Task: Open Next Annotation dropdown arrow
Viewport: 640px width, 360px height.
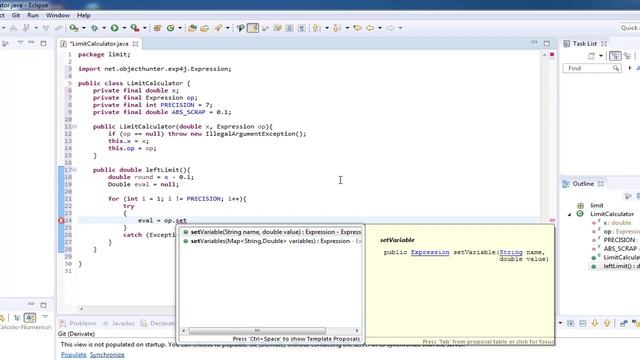Action: coord(327,28)
